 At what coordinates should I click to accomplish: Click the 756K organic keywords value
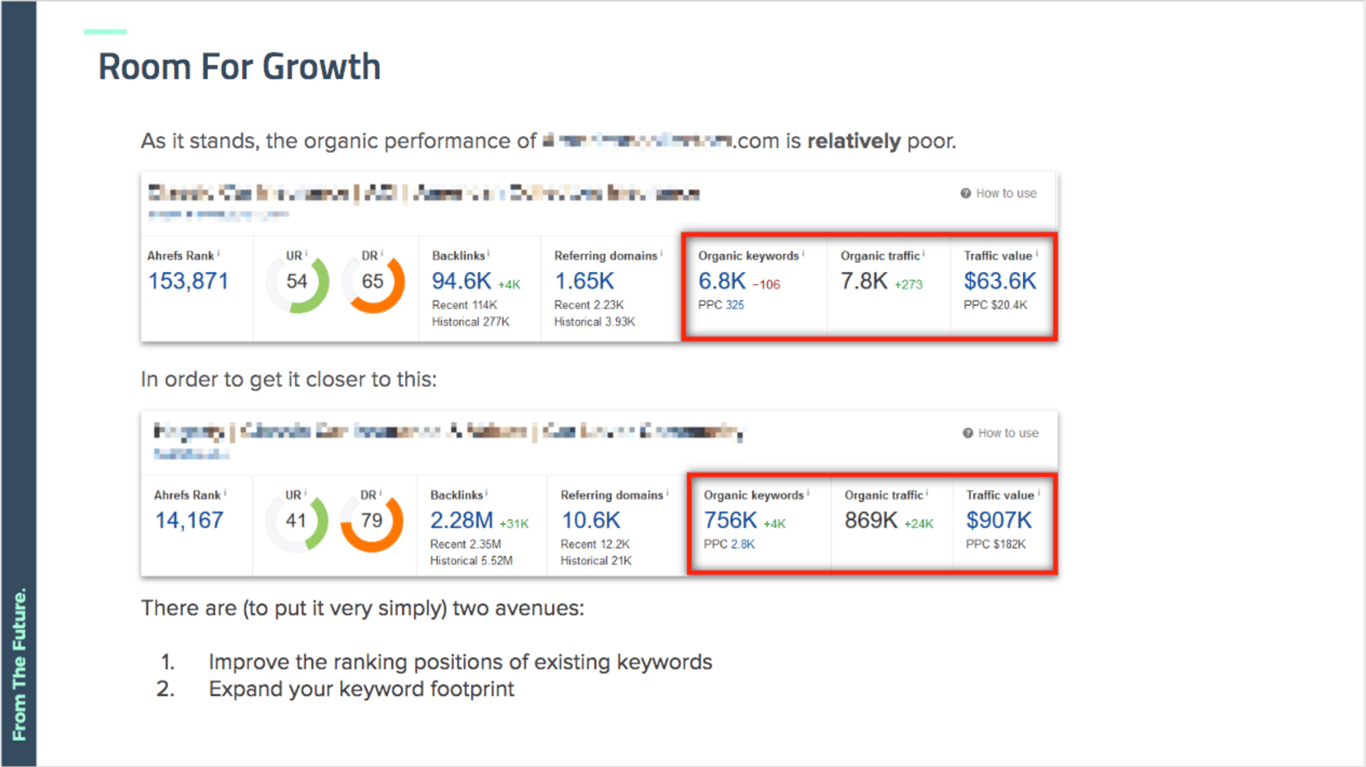730,520
